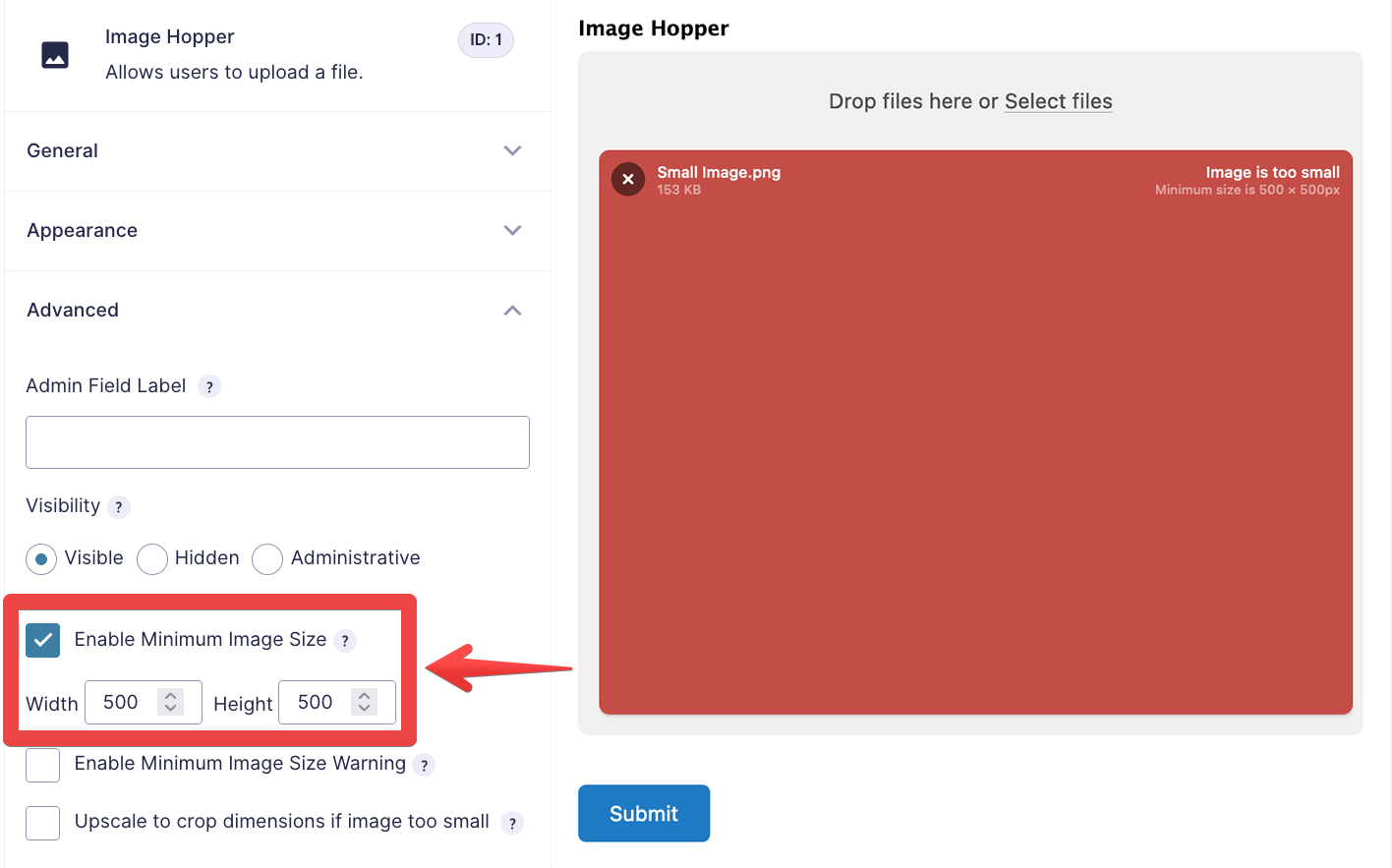
Task: Click the ID: 1 badge
Action: coord(486,40)
